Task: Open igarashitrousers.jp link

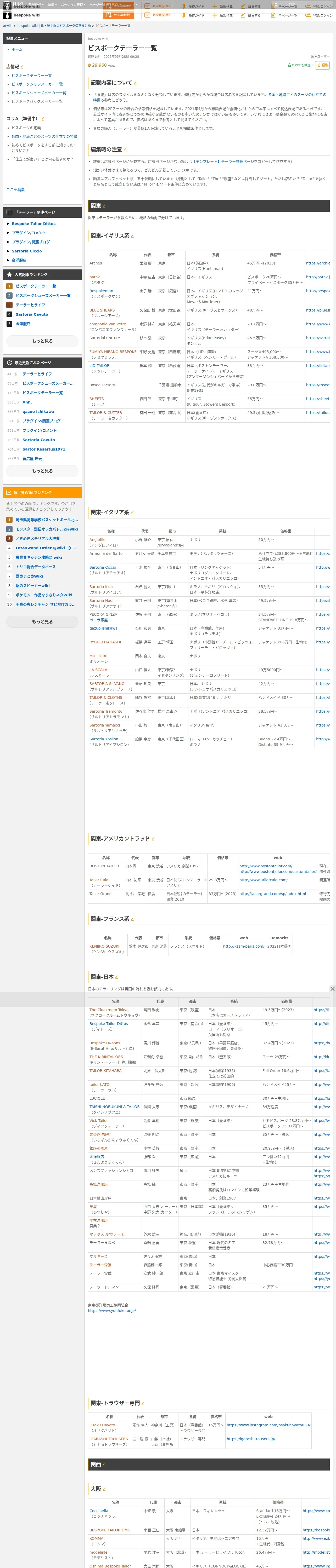Action: 251,1439
